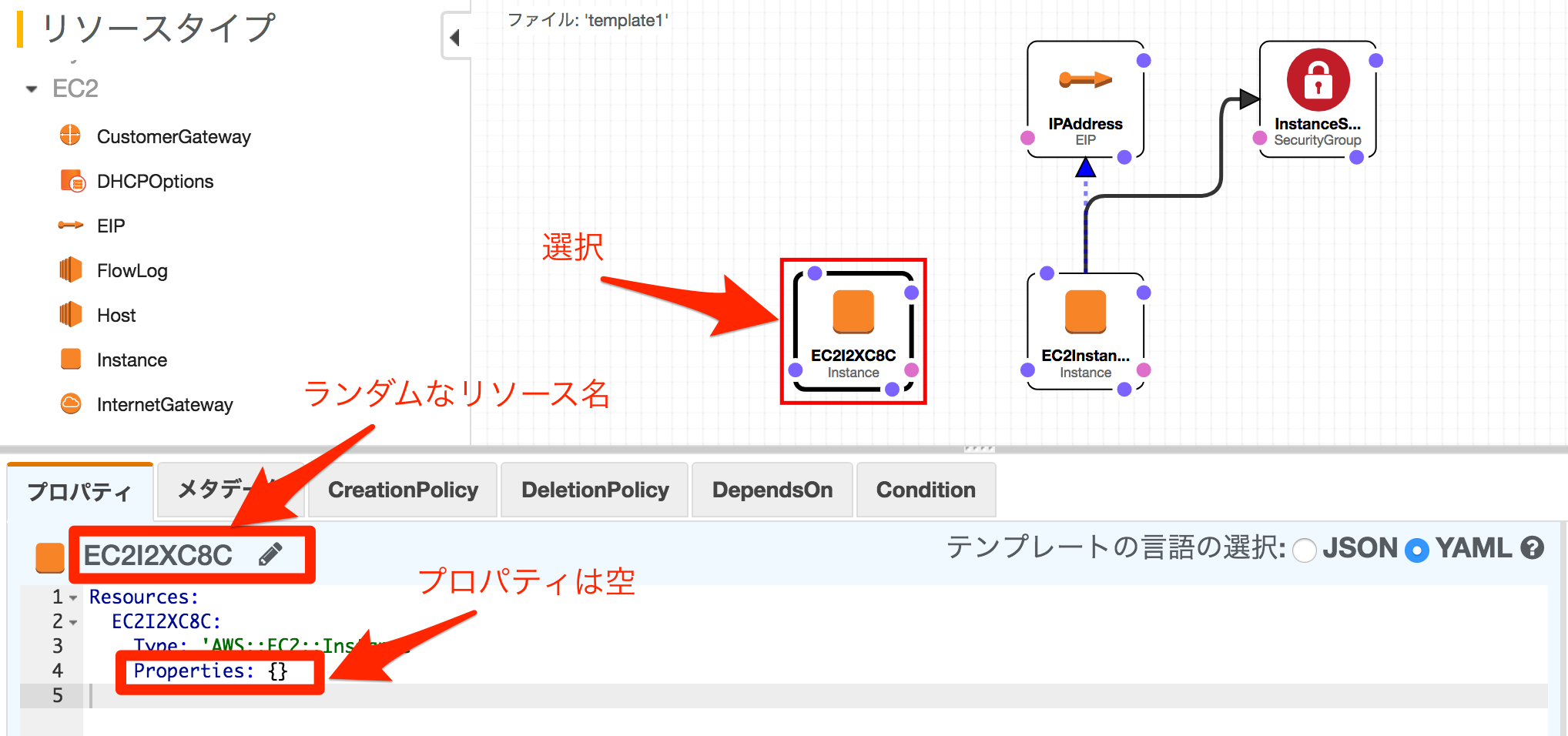Click the InternetGateway cloud icon

[x=71, y=404]
